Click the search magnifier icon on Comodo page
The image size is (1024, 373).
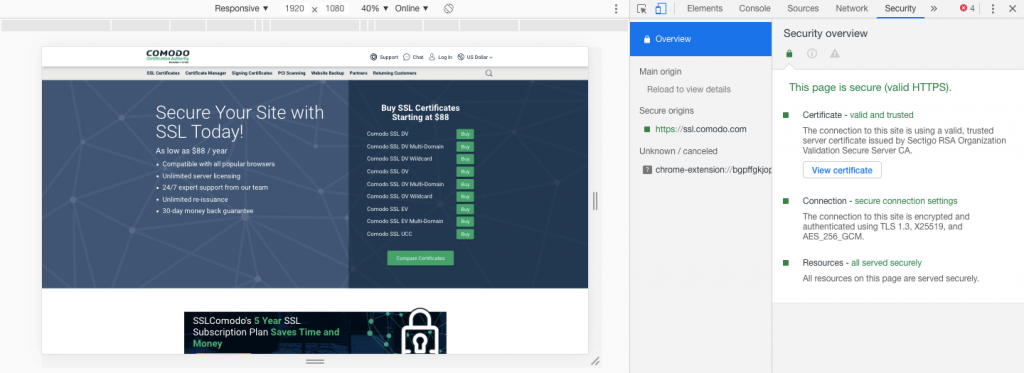[x=488, y=73]
